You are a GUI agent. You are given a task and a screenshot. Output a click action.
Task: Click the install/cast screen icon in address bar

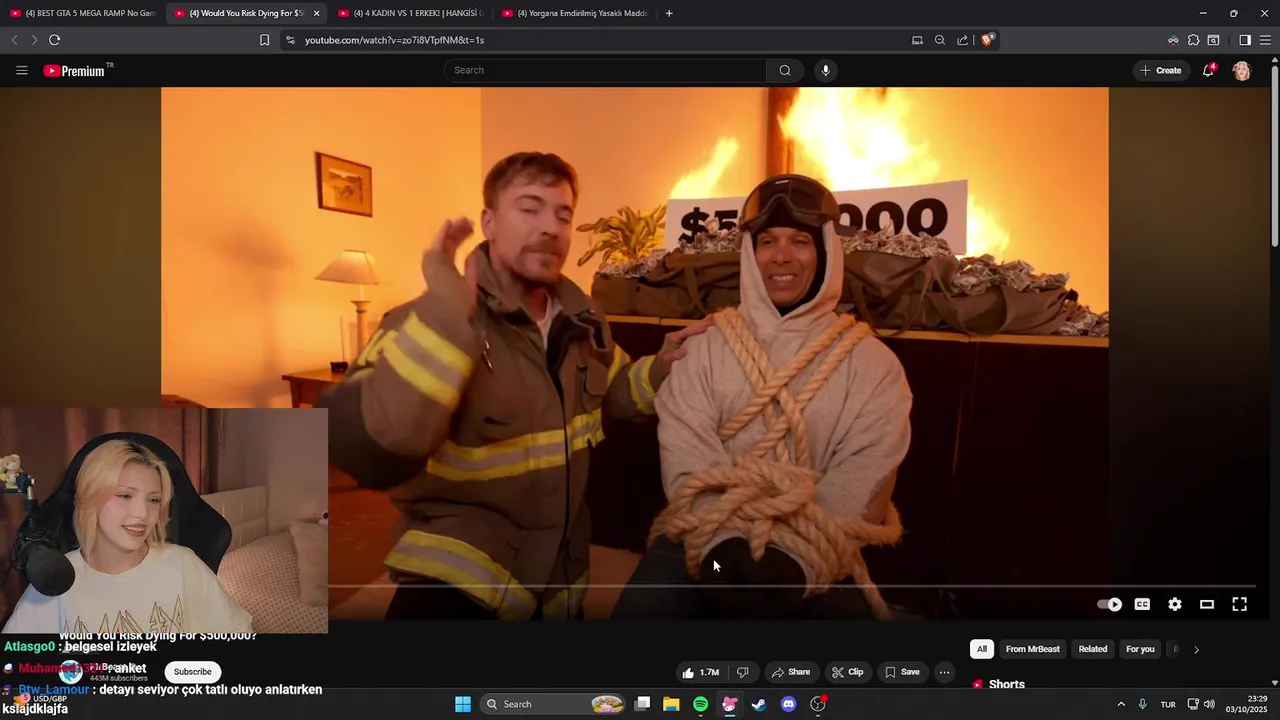click(x=917, y=40)
